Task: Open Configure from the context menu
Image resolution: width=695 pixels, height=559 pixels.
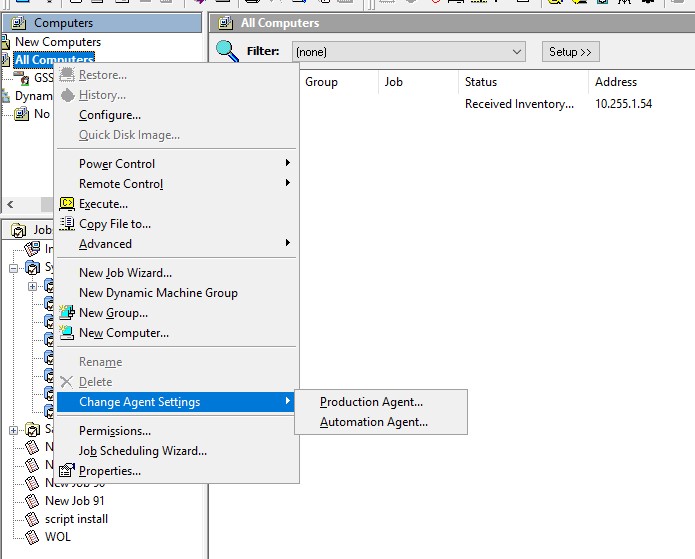Action: (x=110, y=115)
